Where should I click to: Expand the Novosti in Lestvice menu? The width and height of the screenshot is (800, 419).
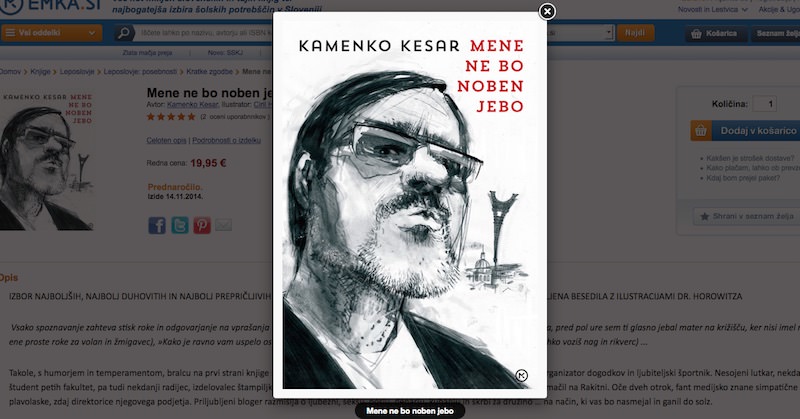pyautogui.click(x=713, y=9)
